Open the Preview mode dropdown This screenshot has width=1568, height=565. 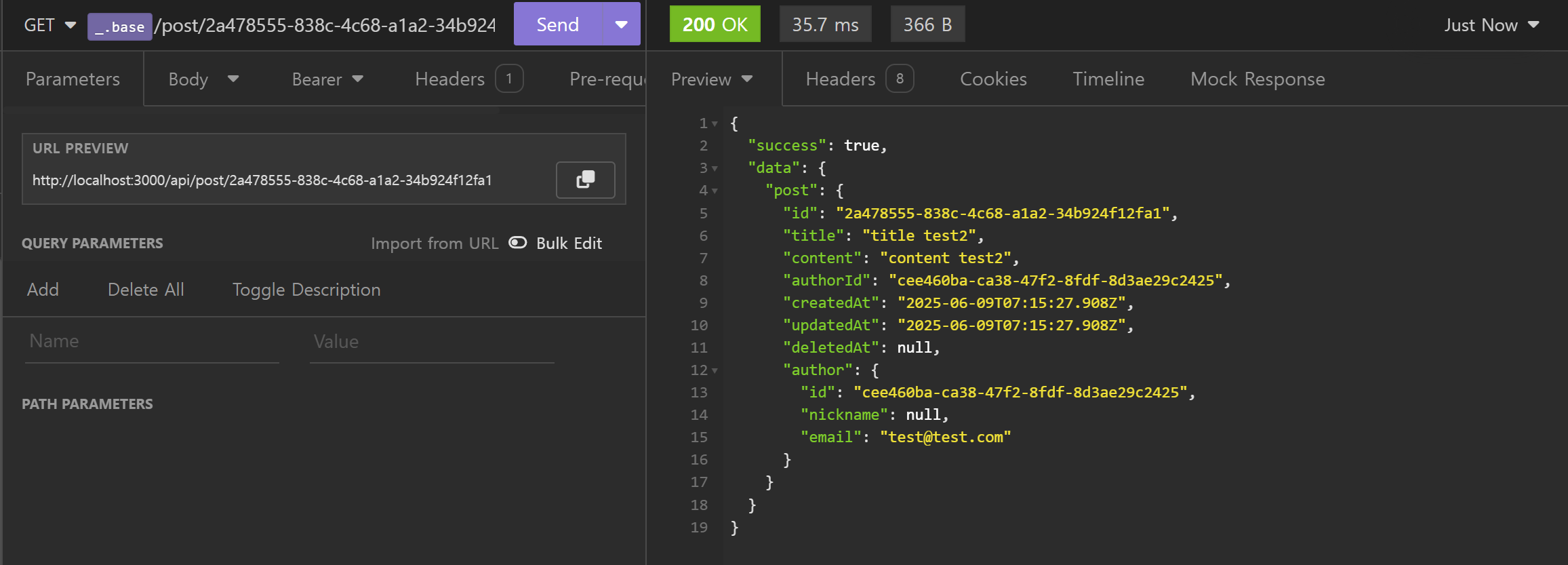coord(712,79)
